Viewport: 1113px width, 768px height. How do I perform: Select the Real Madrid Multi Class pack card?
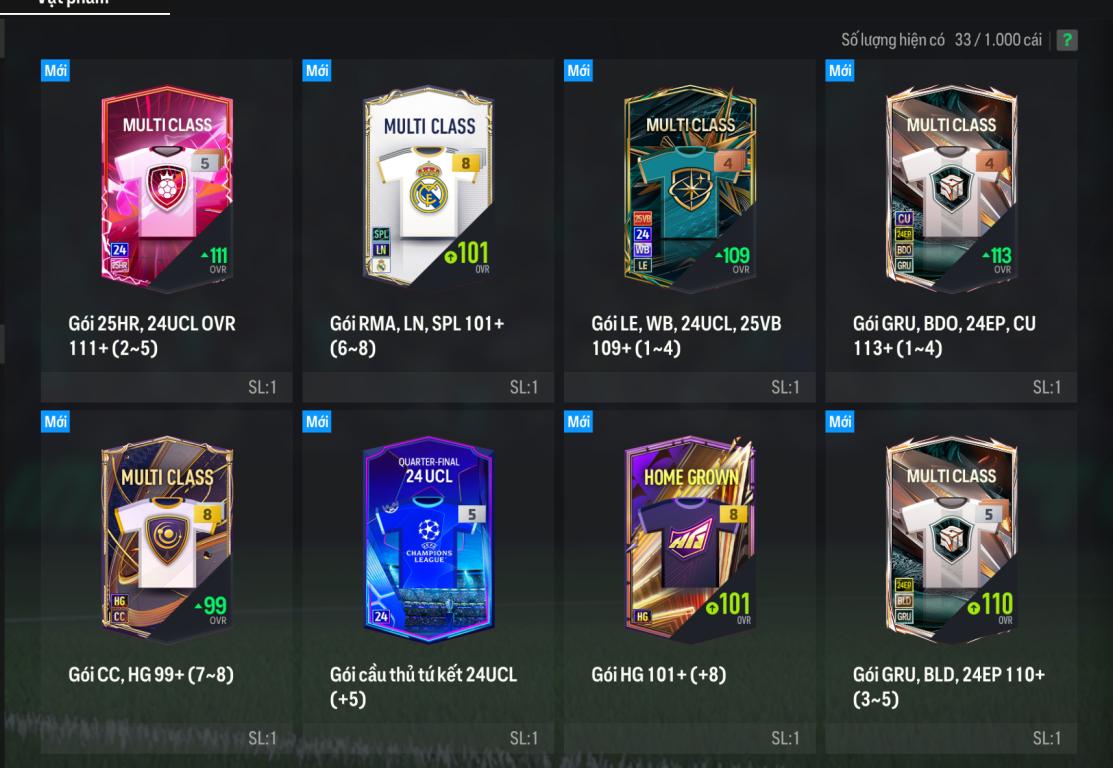coord(428,187)
